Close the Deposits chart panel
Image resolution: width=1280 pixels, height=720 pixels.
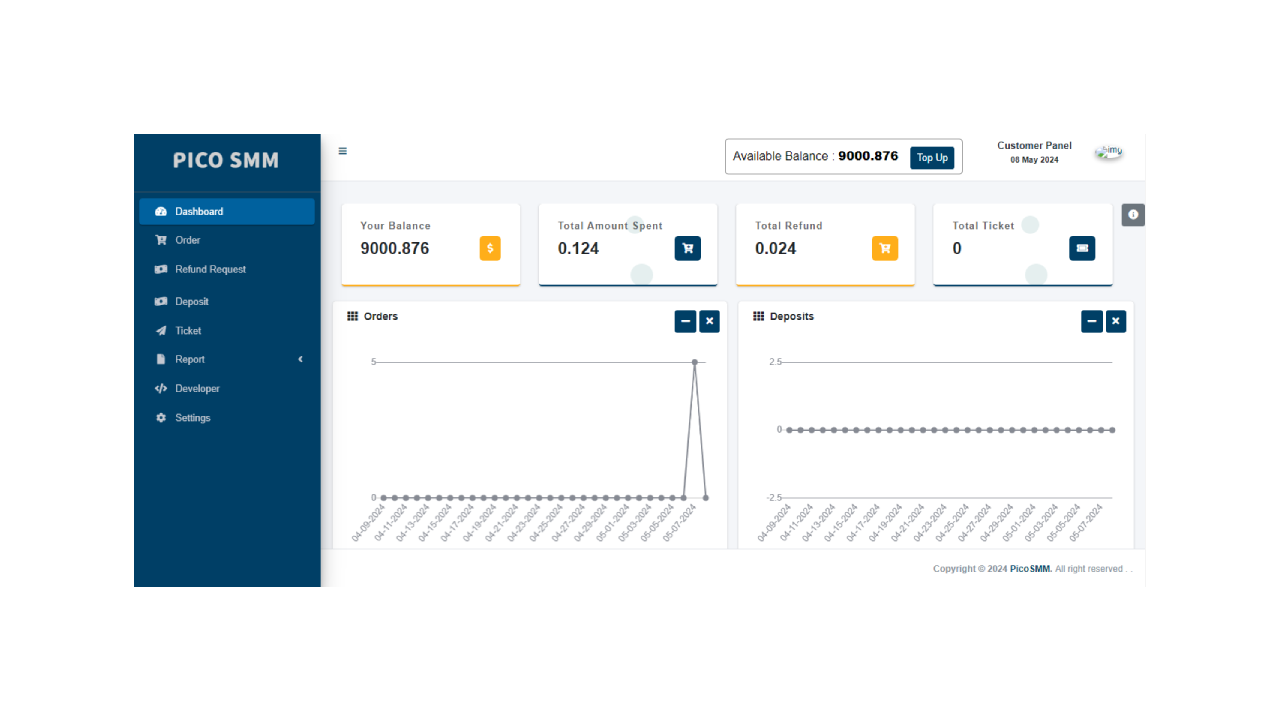[1116, 321]
